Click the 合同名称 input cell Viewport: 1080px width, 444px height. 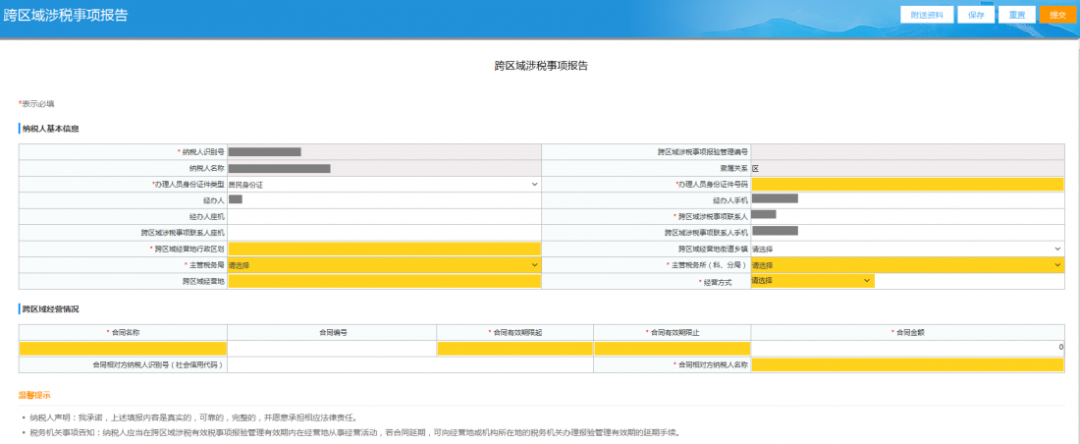(x=122, y=348)
